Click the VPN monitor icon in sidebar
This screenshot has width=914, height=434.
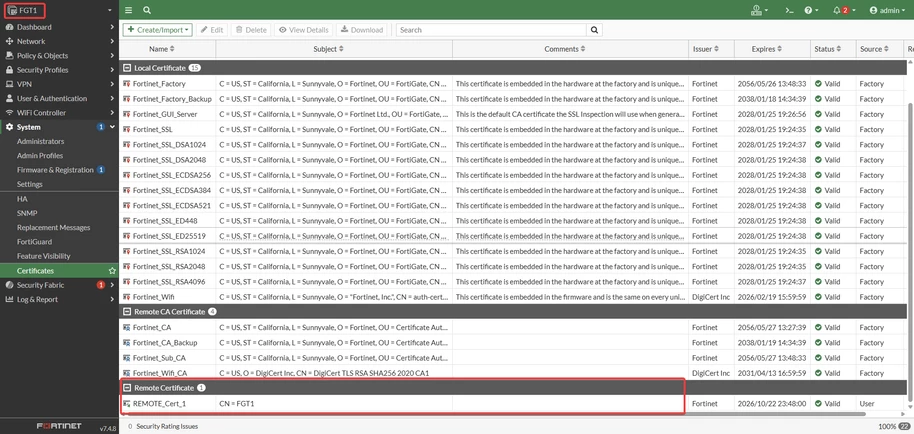pos(9,84)
